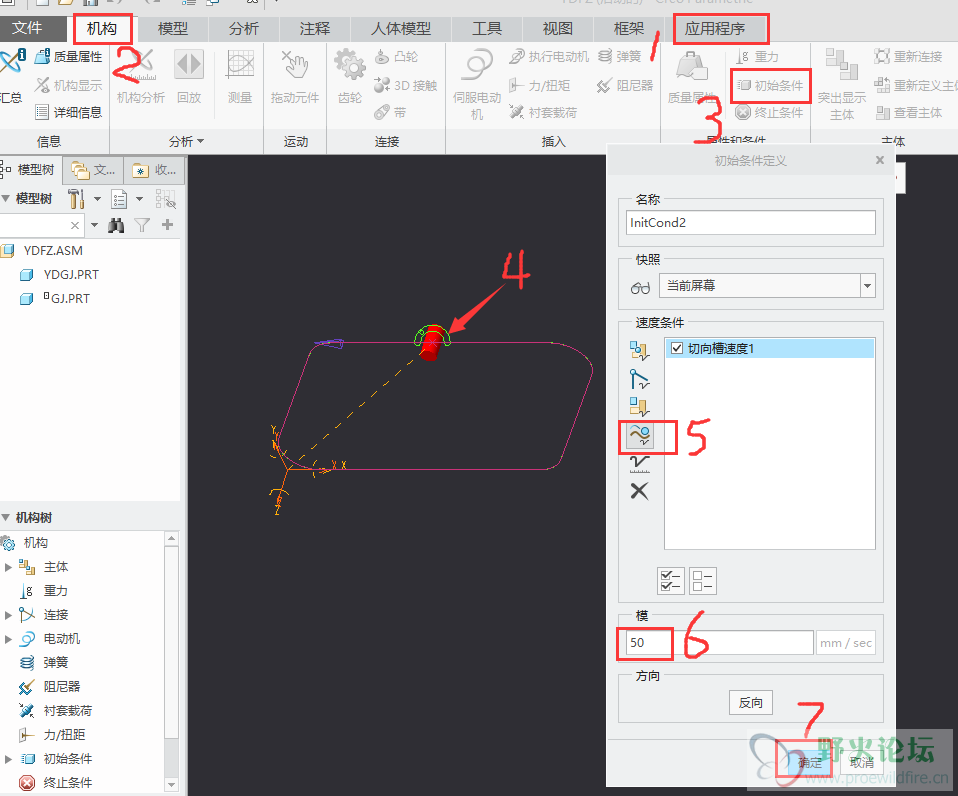The width and height of the screenshot is (958, 796).
Task: Click 查看主体 review body
Action: coord(908,112)
